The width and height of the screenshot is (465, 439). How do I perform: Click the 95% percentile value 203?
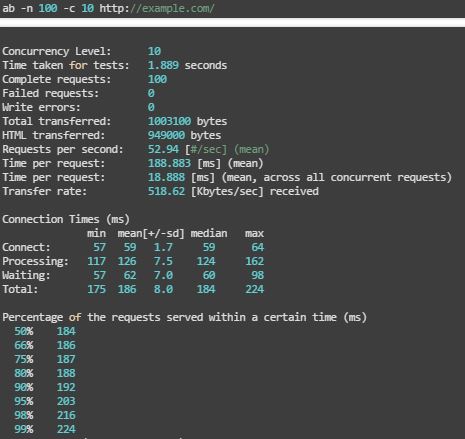[66, 401]
